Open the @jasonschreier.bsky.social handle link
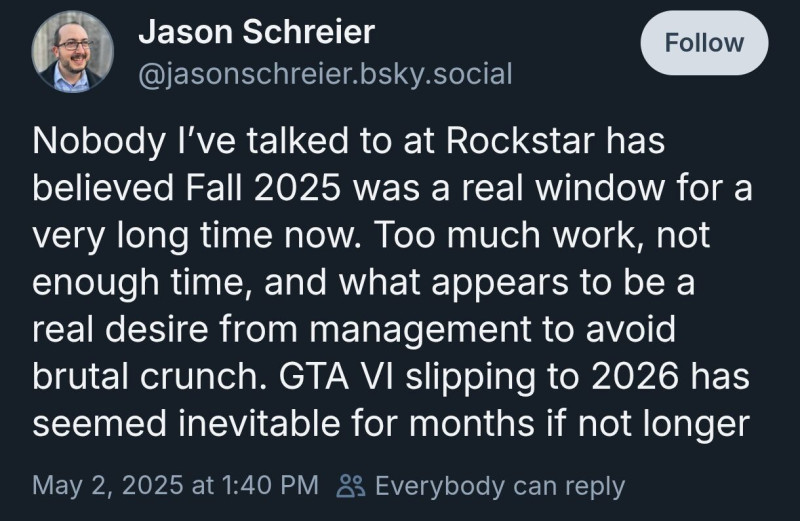This screenshot has width=800, height=521. [324, 73]
